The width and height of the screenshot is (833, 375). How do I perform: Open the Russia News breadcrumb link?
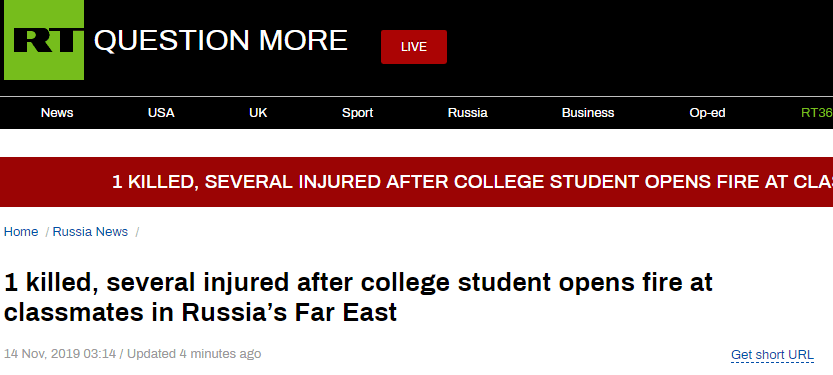(x=90, y=232)
